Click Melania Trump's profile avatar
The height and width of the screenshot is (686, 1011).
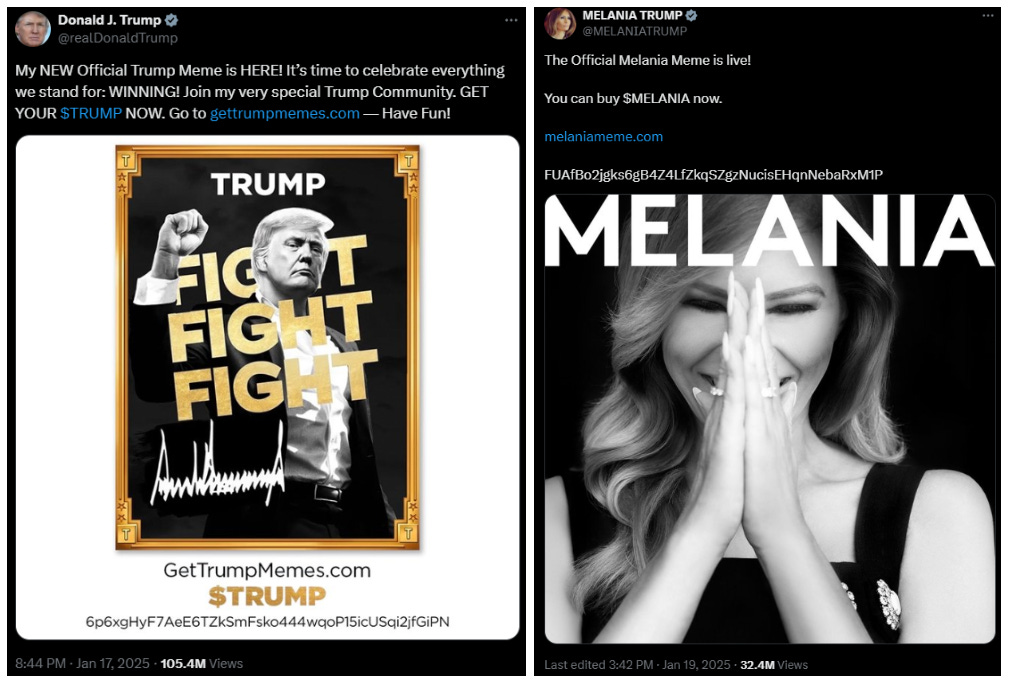point(560,24)
